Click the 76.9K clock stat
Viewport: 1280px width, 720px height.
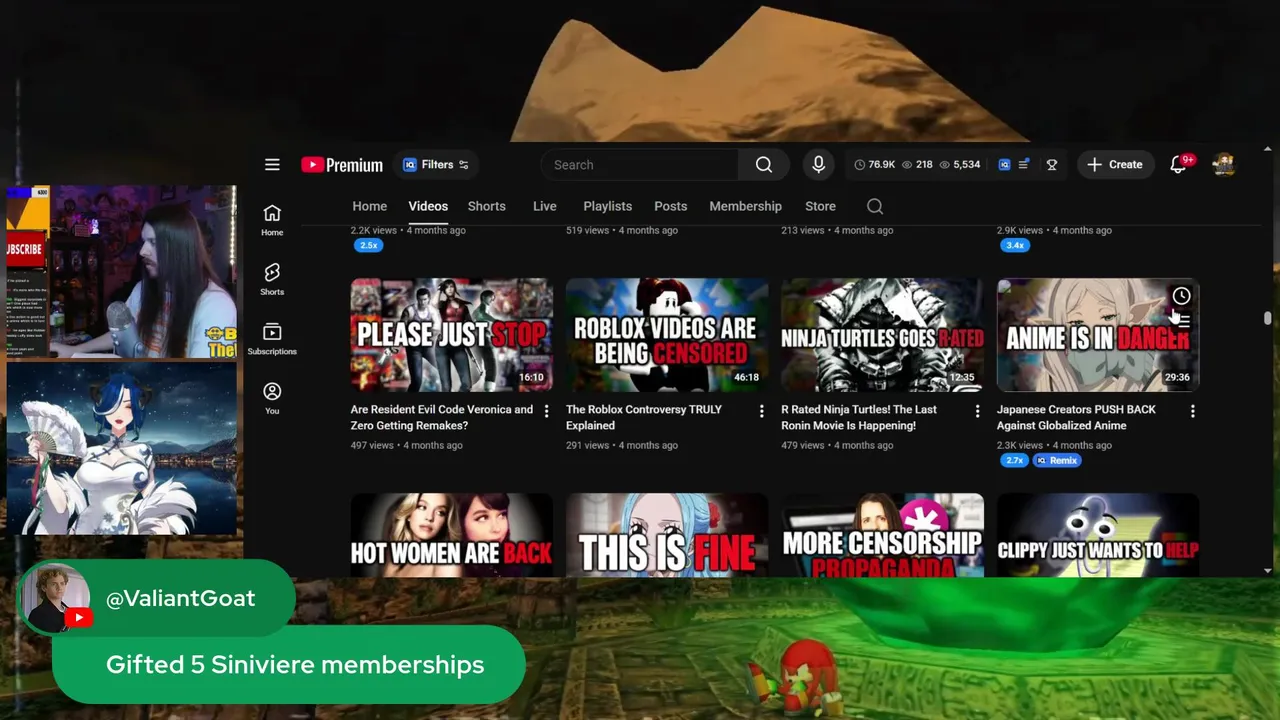(875, 165)
